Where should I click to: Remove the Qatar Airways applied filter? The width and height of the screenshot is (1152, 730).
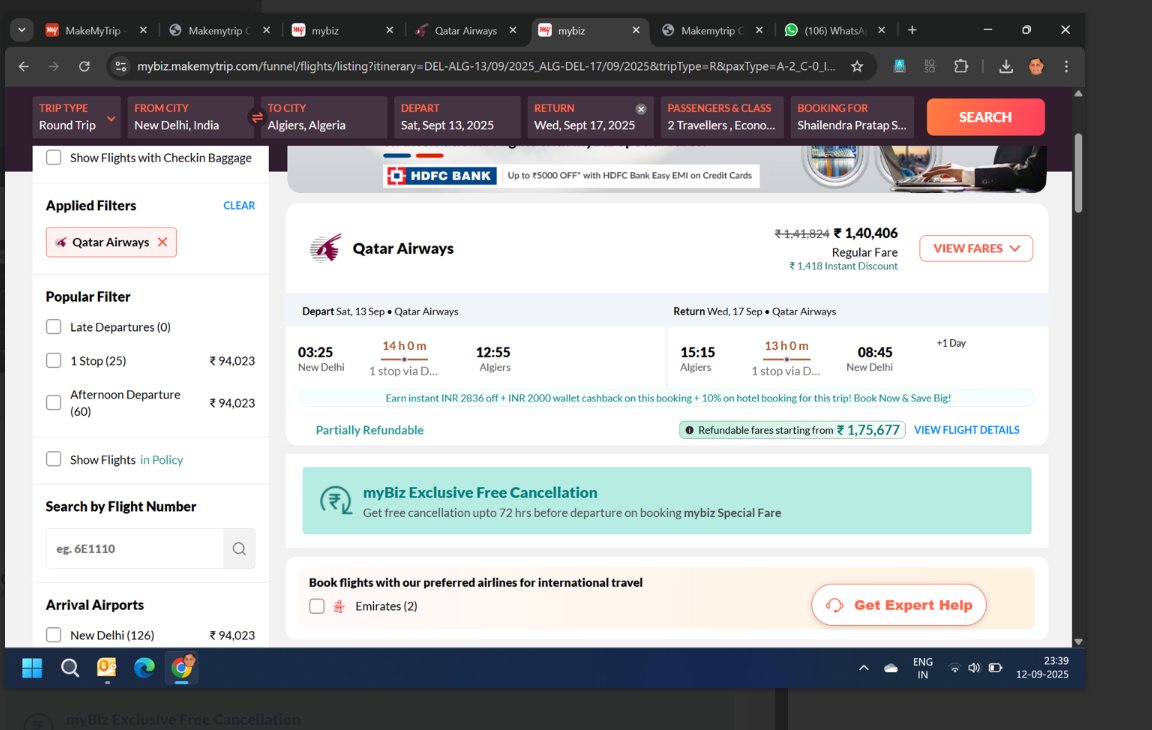click(x=162, y=242)
